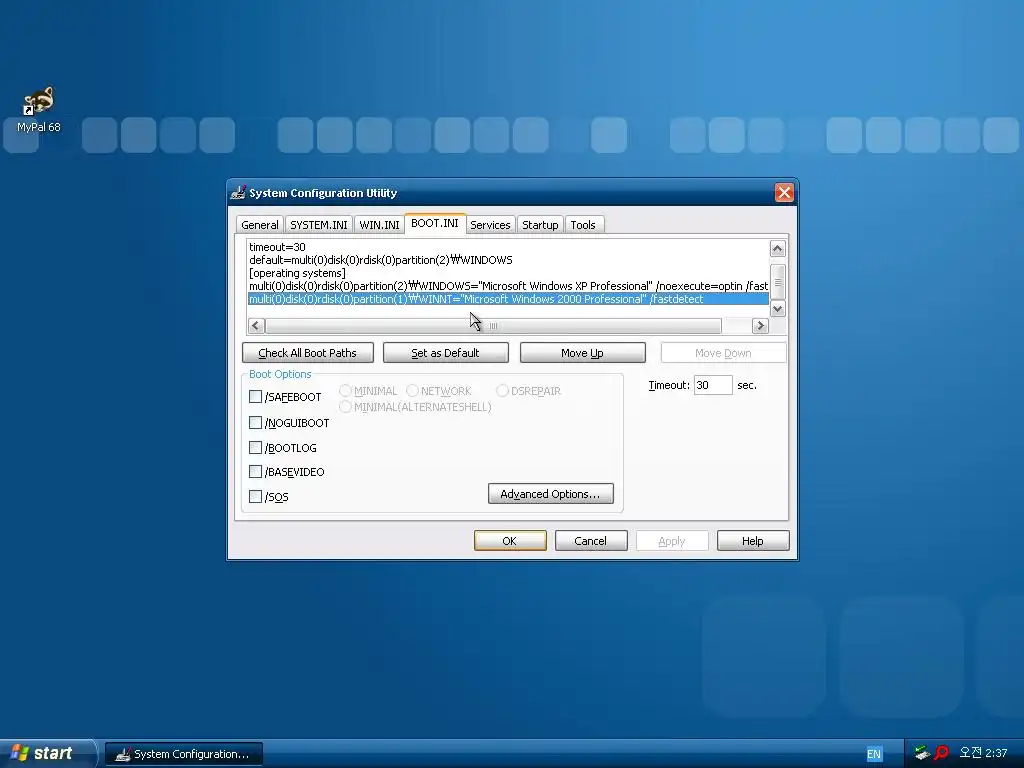Switch to the SYSTEM.INI tab
Image resolution: width=1024 pixels, height=768 pixels.
319,225
